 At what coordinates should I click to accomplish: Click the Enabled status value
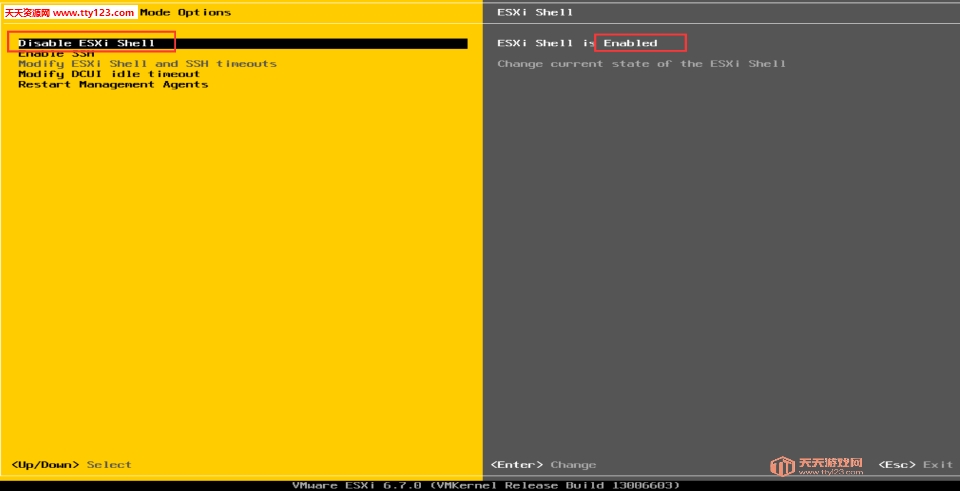(631, 43)
